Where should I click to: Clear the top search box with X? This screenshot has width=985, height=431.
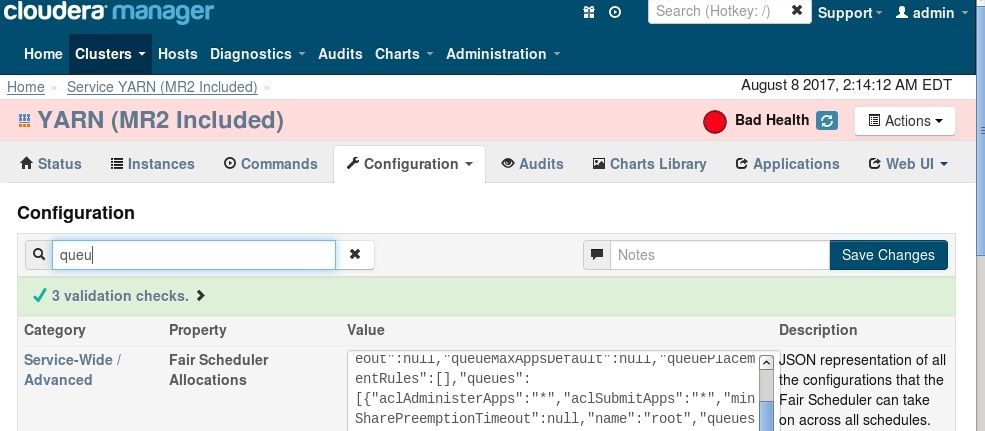pyautogui.click(x=796, y=11)
